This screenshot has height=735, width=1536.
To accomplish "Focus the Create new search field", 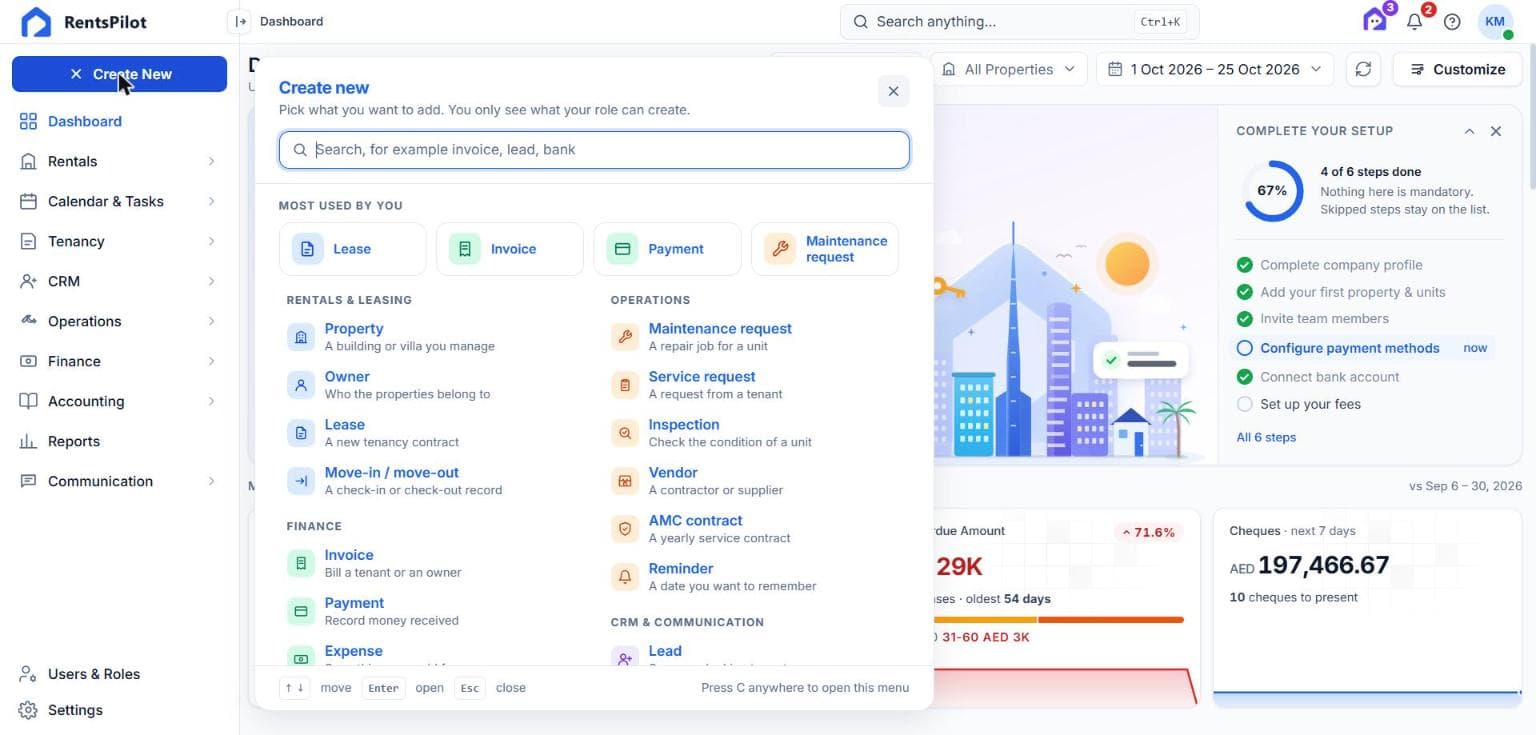I will tap(594, 150).
